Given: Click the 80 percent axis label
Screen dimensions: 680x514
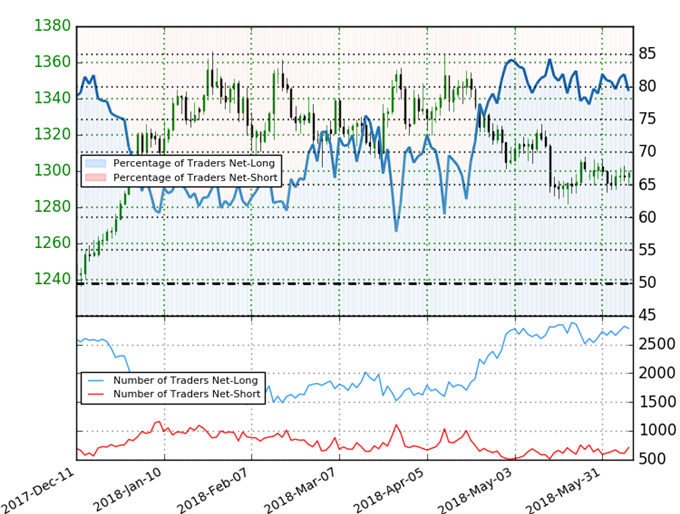Looking at the screenshot, I should coord(647,86).
